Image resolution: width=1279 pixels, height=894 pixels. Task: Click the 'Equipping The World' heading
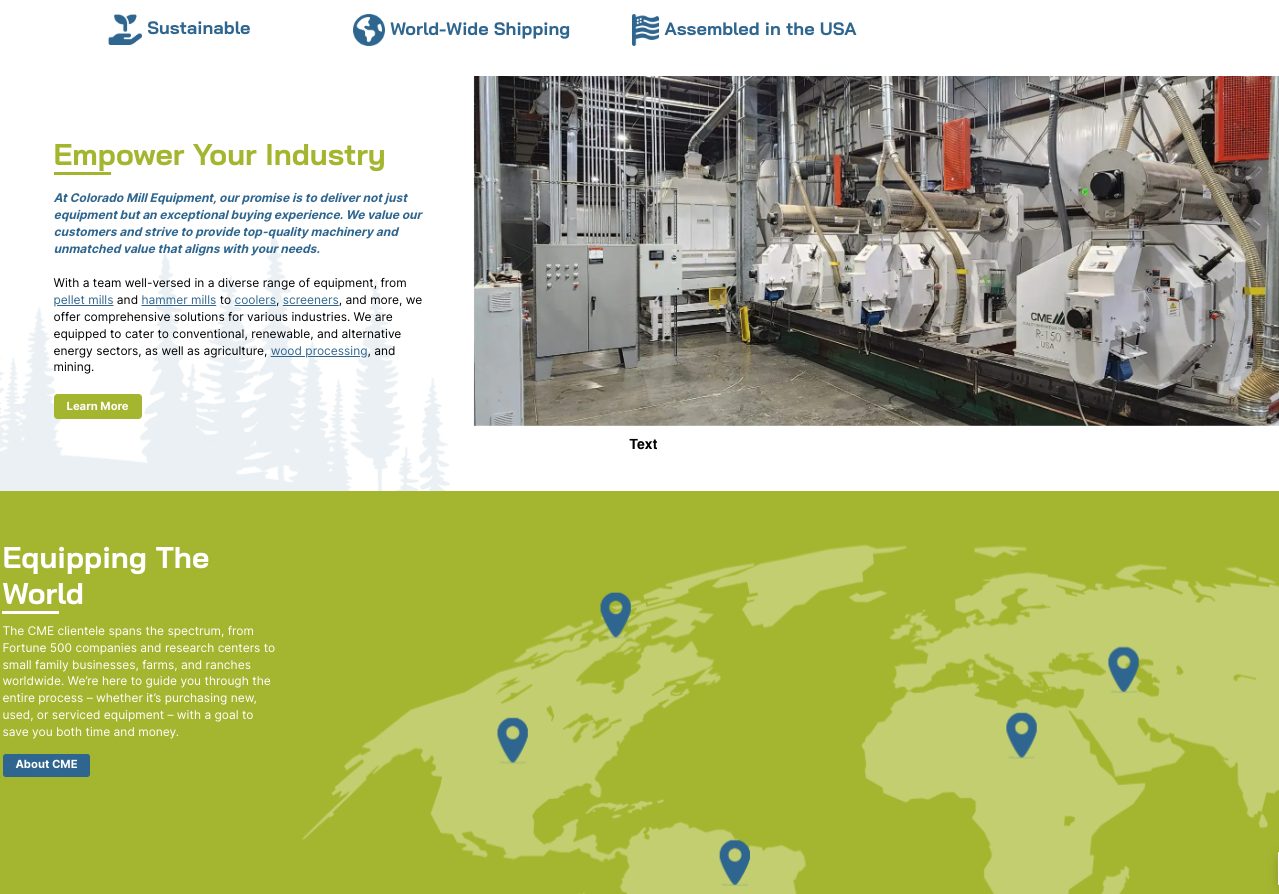tap(105, 575)
